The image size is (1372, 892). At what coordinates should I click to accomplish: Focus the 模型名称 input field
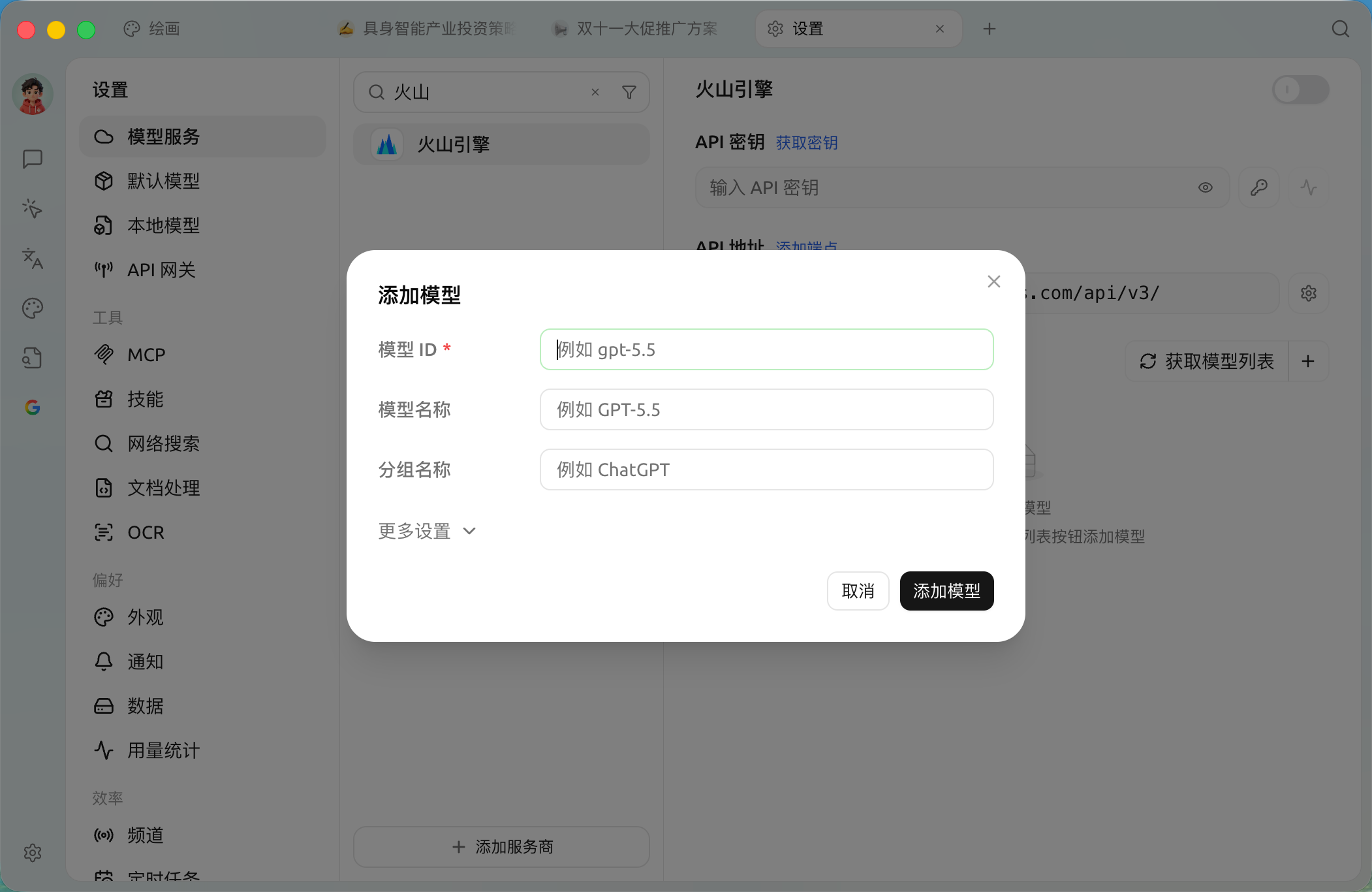pyautogui.click(x=766, y=409)
